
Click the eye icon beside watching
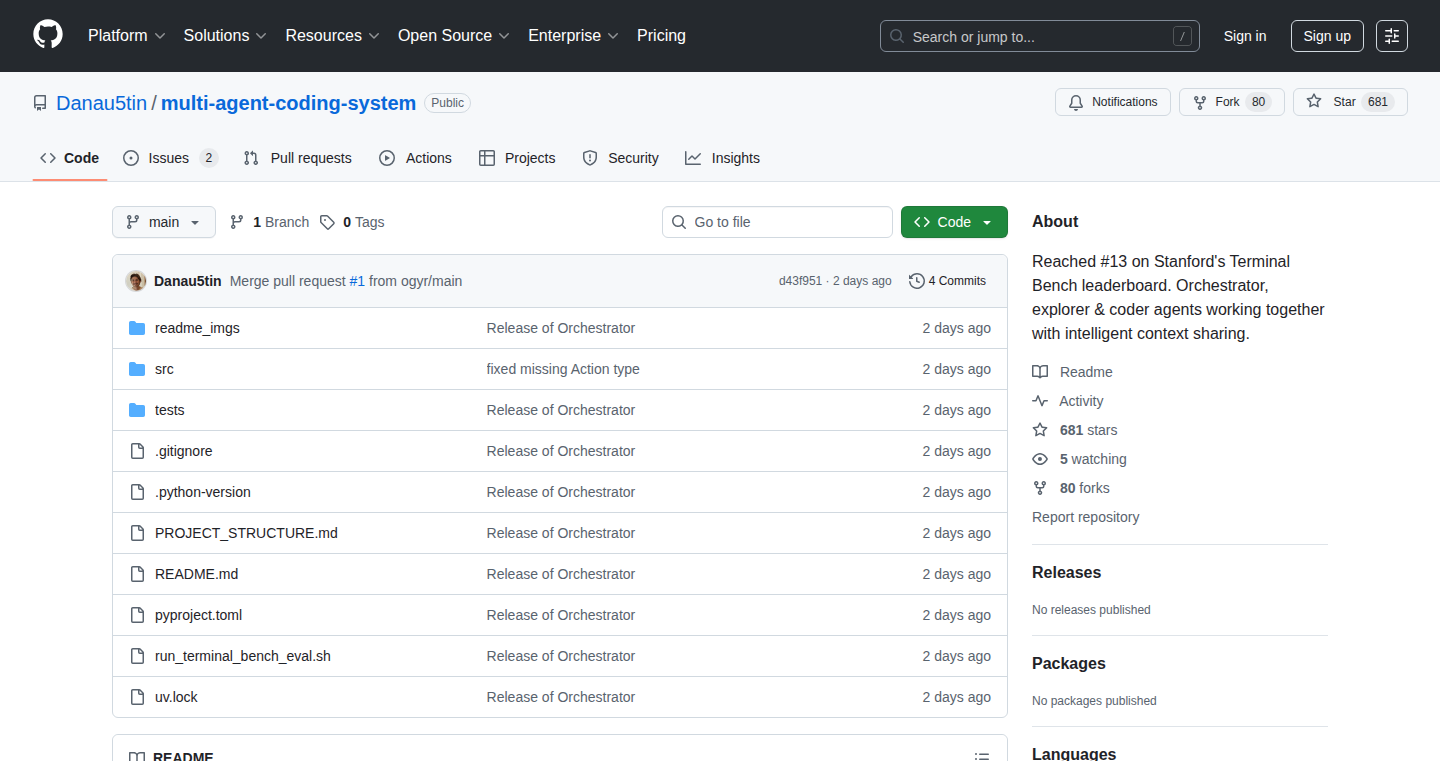(1040, 459)
